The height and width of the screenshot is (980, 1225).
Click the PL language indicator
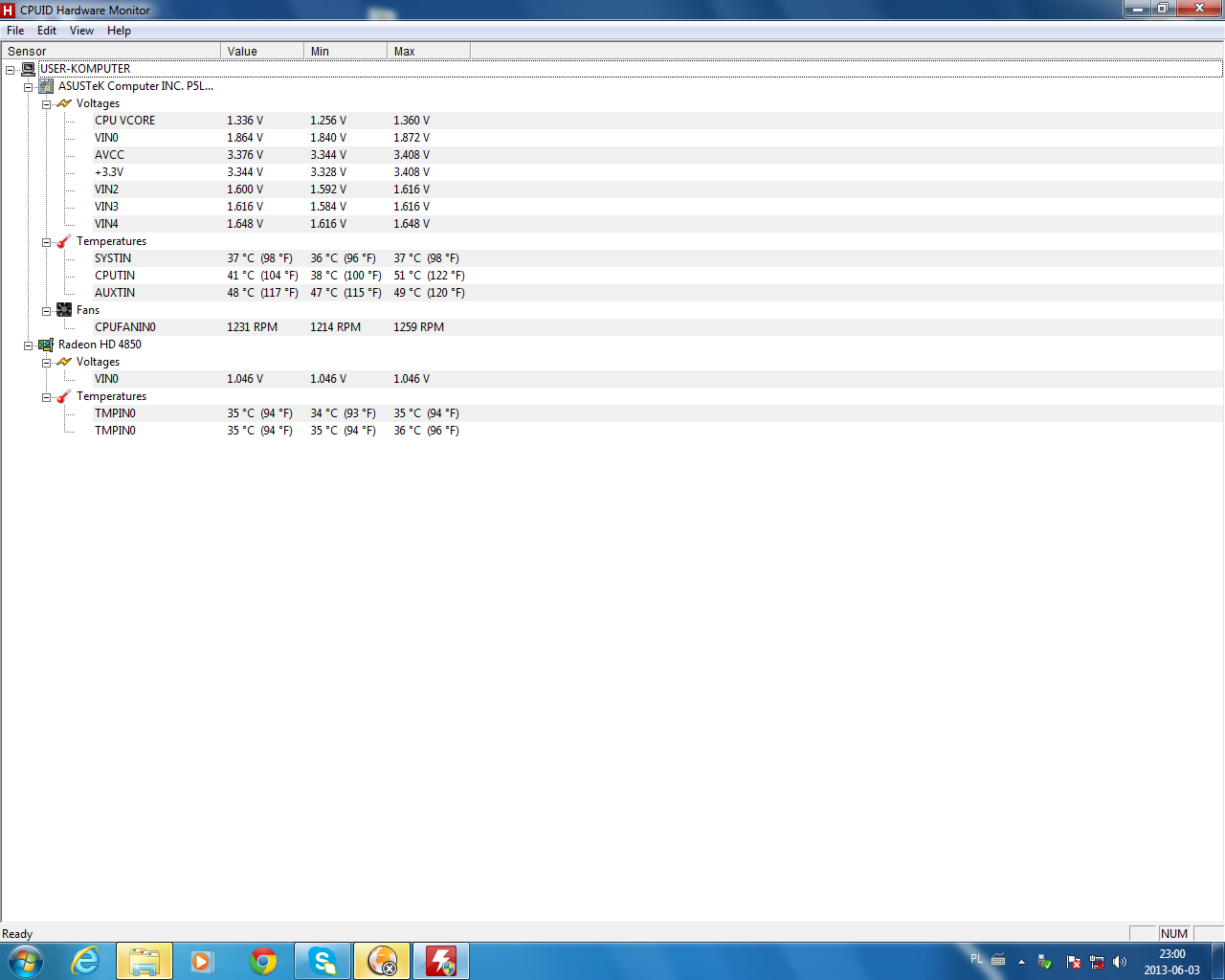pos(976,959)
